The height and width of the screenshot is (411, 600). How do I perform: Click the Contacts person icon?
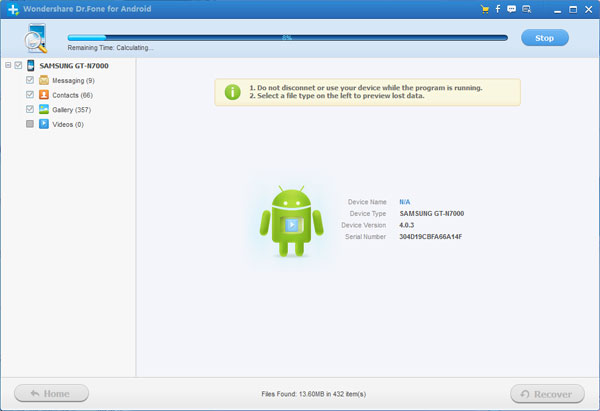[44, 95]
